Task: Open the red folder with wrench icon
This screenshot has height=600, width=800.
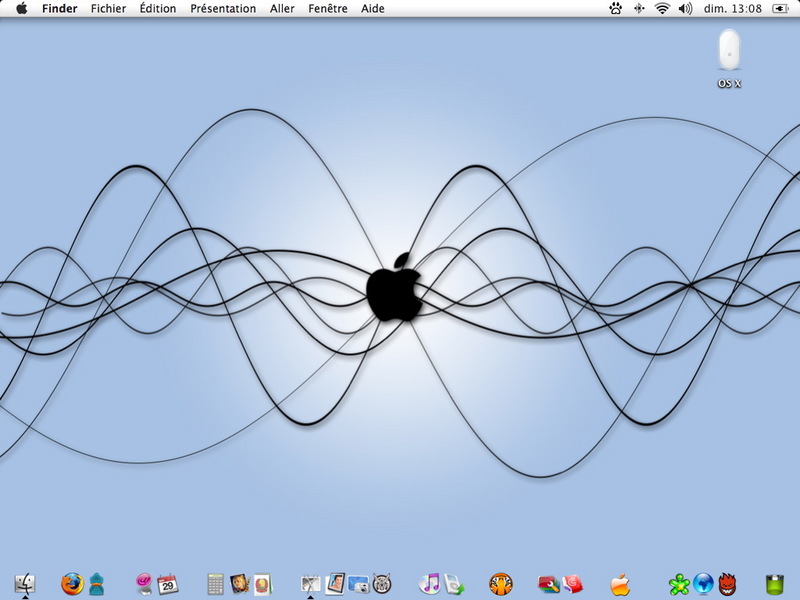Action: [548, 584]
